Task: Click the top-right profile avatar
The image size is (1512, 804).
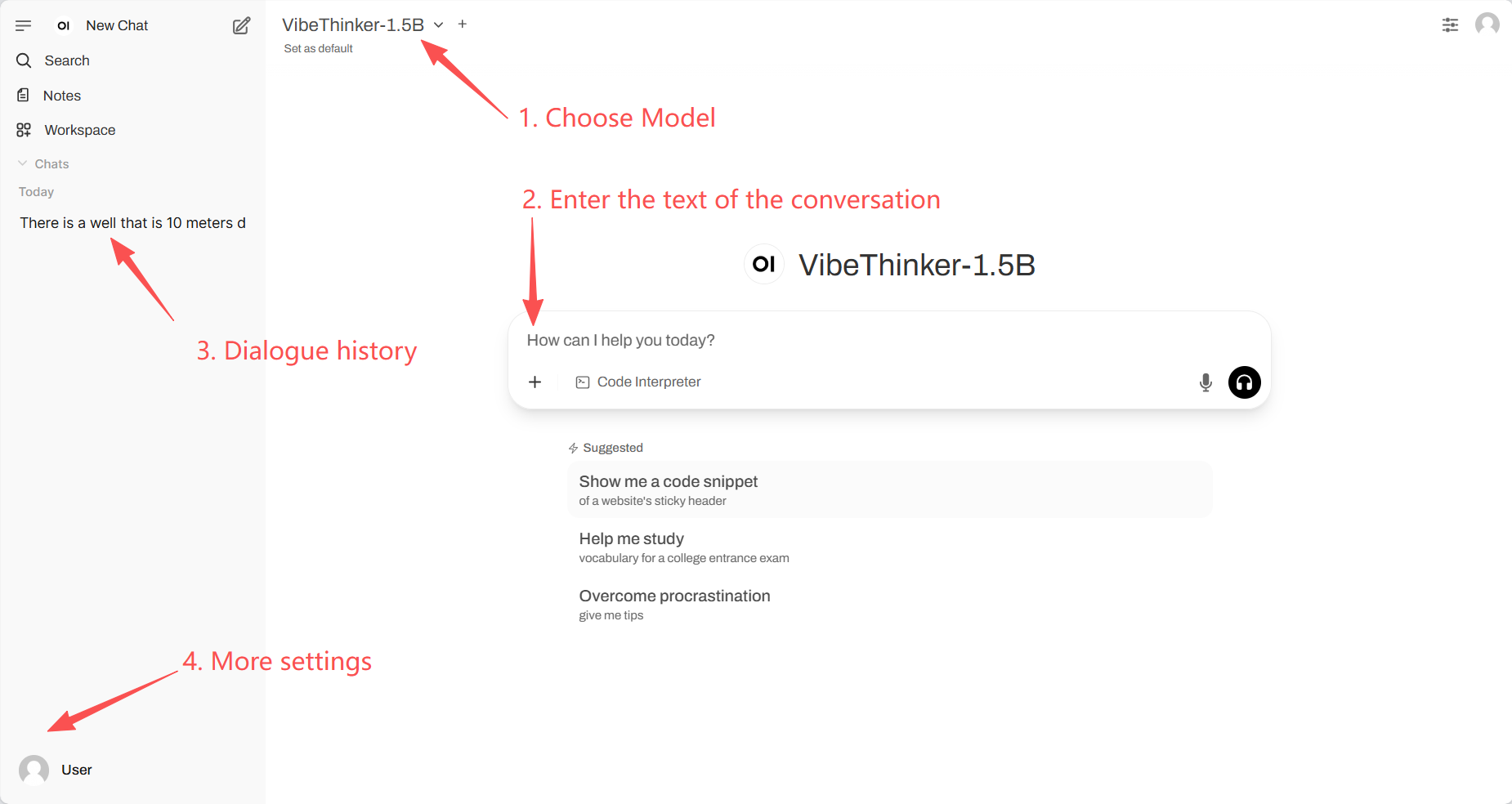Action: [1487, 25]
